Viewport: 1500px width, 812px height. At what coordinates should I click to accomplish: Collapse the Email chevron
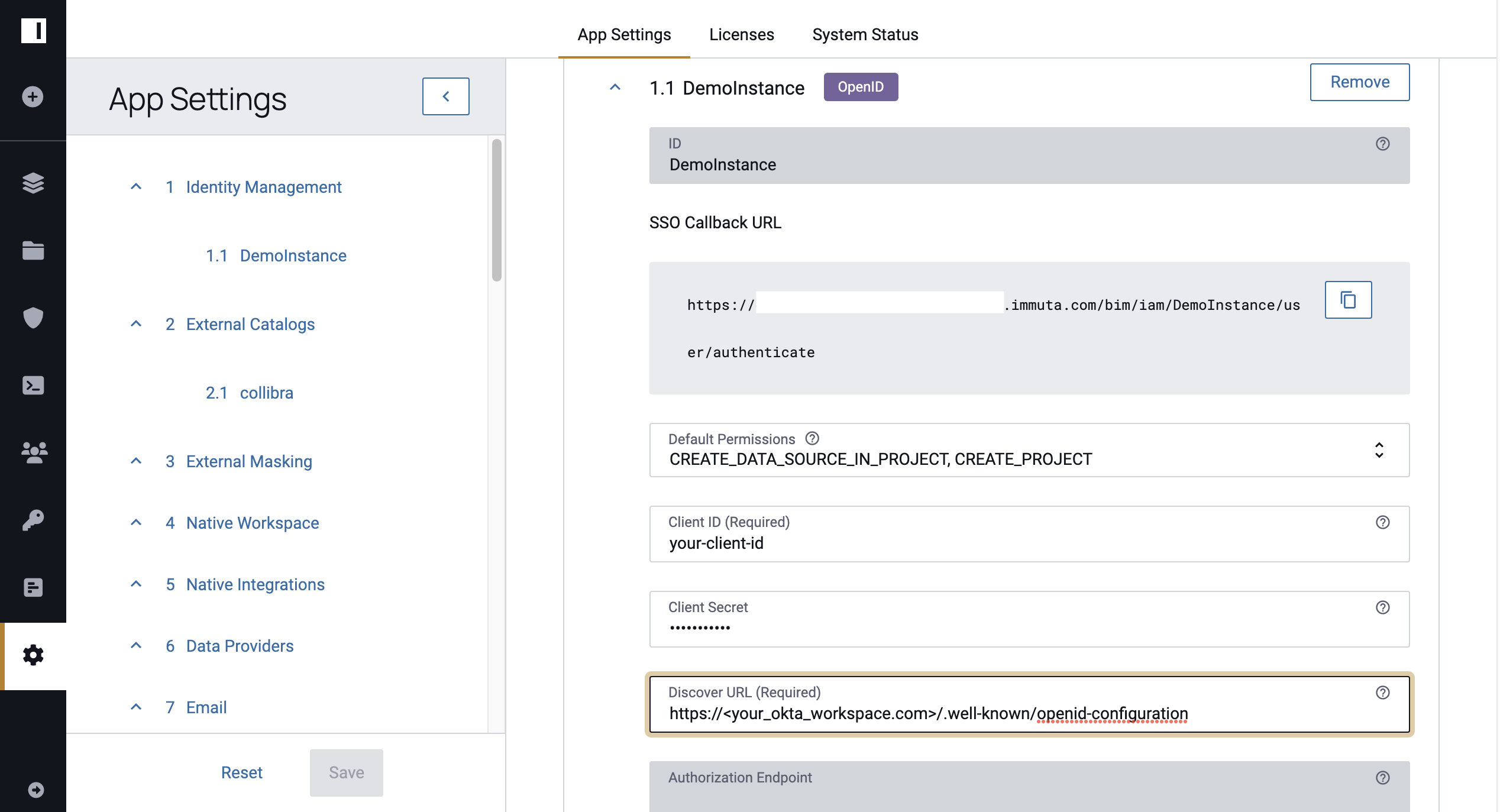coord(136,707)
